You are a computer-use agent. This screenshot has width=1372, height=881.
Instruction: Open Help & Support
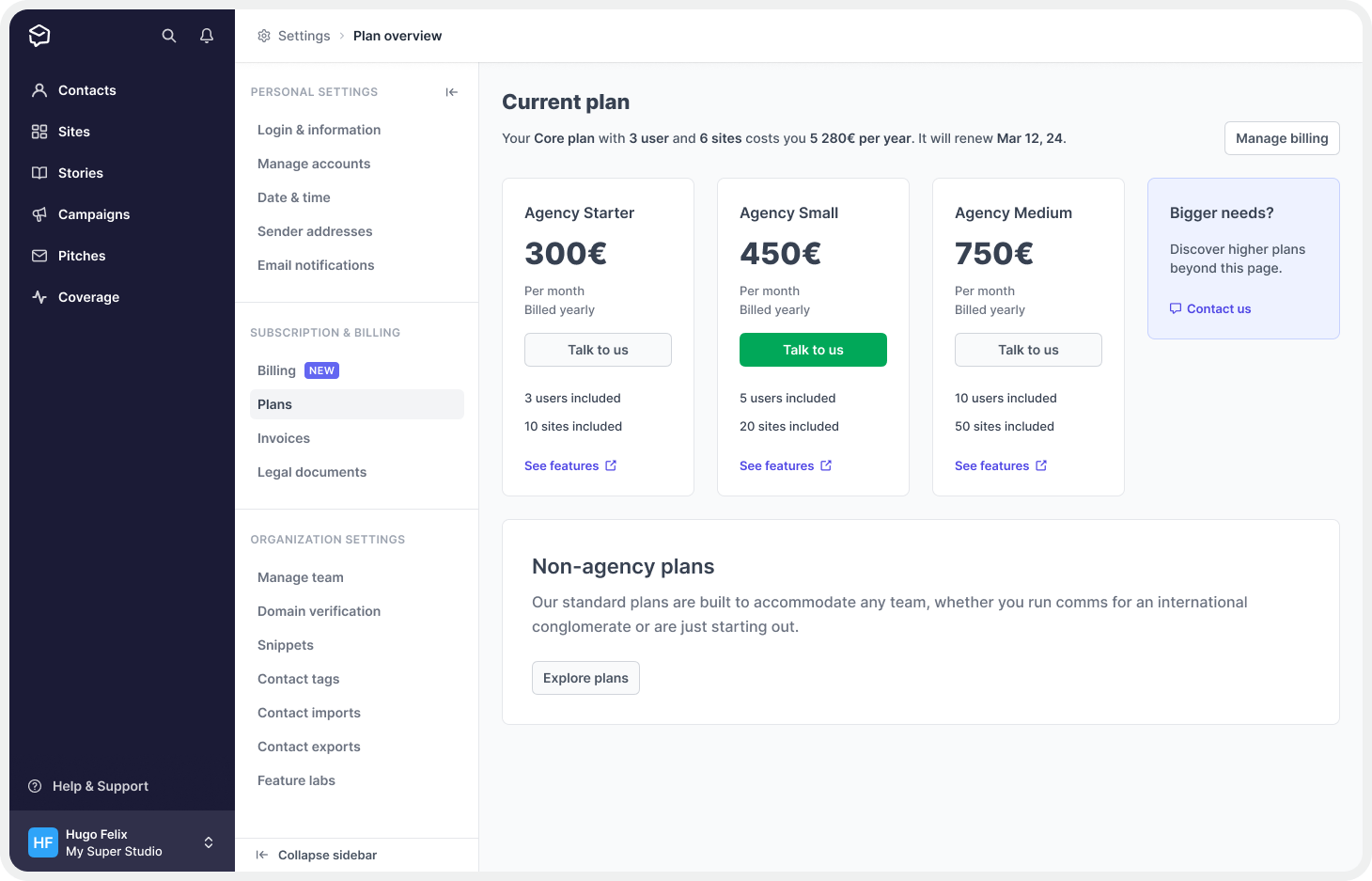click(101, 786)
